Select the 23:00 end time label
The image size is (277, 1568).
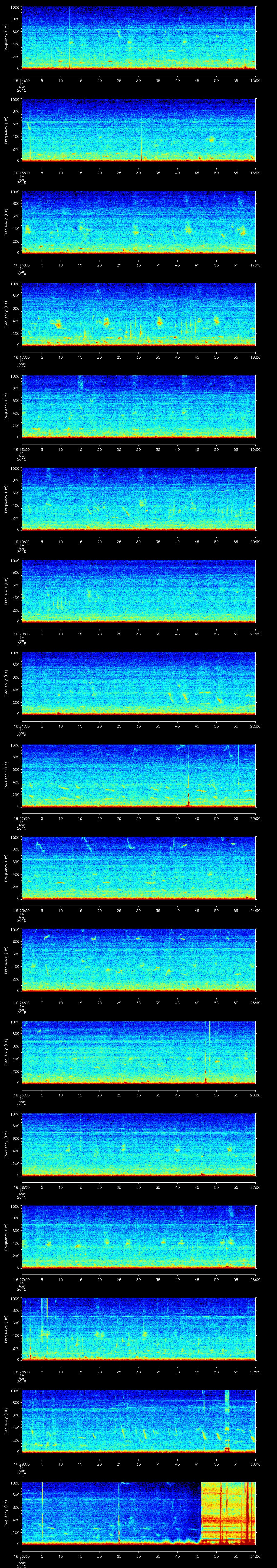pyautogui.click(x=256, y=818)
